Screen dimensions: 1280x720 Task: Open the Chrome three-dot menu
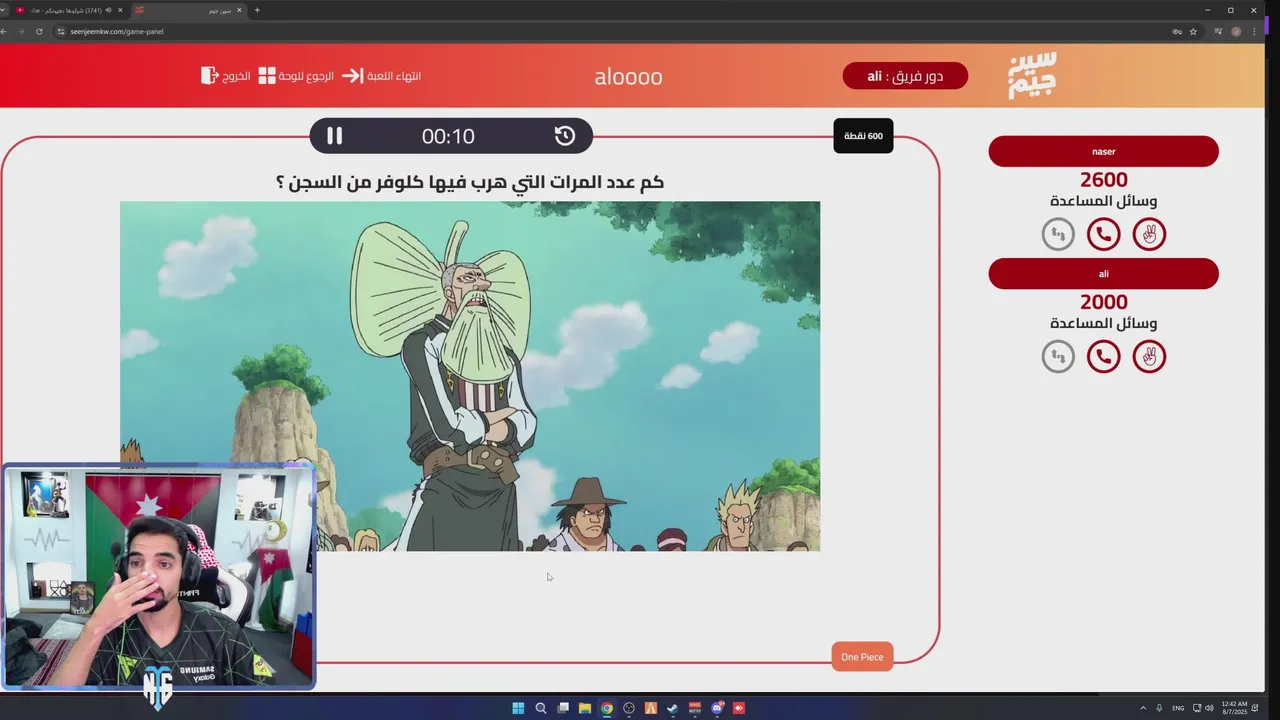point(1255,31)
